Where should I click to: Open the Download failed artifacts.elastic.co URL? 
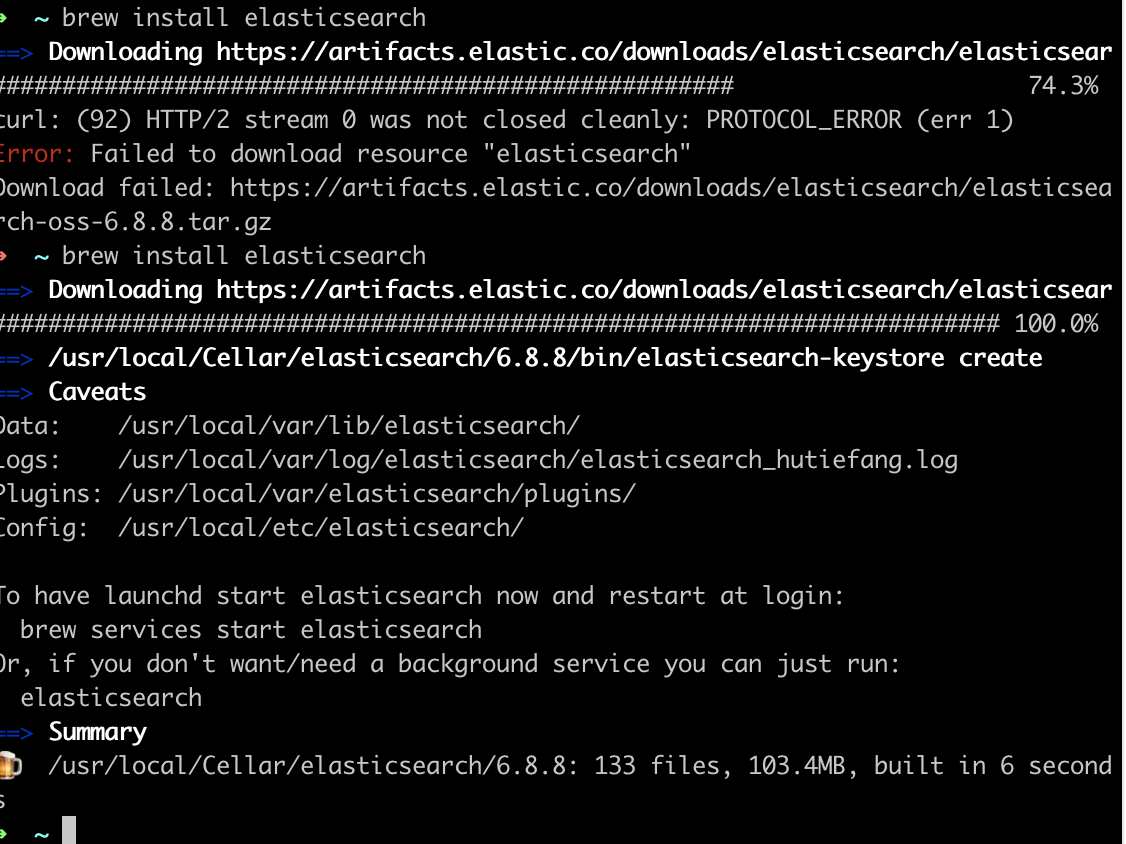pyautogui.click(x=670, y=188)
